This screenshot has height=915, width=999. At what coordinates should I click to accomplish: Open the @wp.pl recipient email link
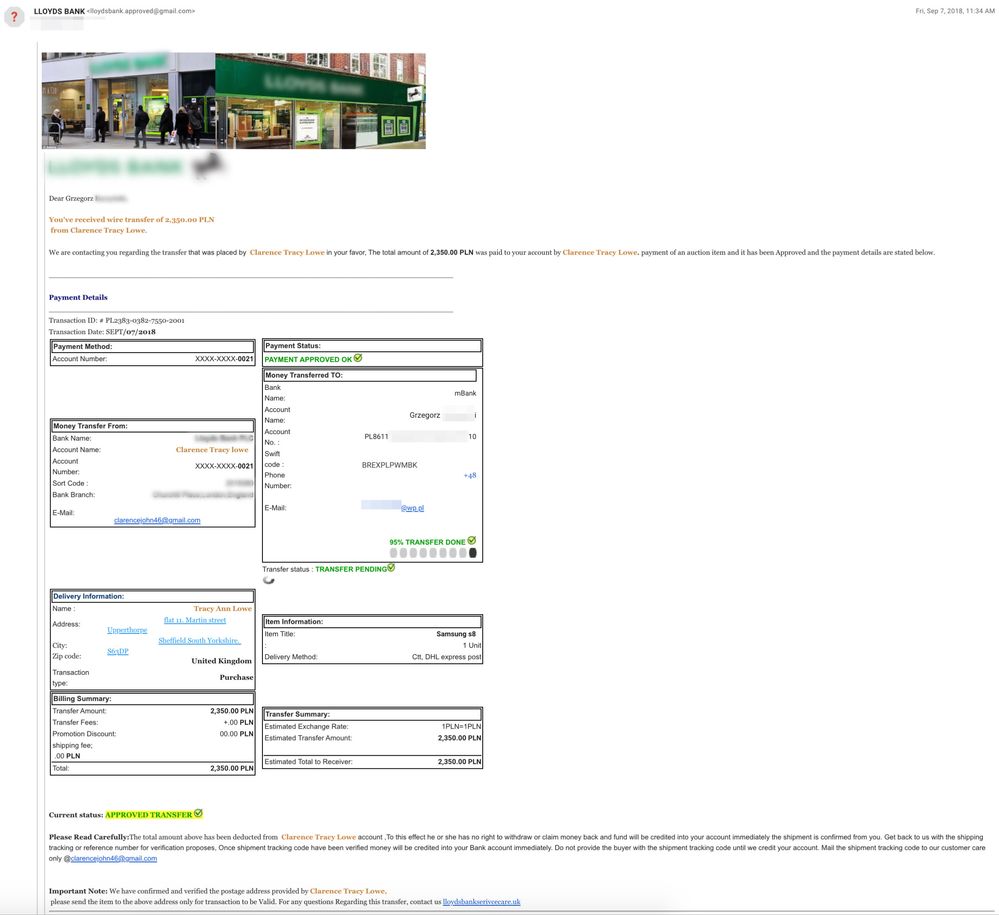413,508
